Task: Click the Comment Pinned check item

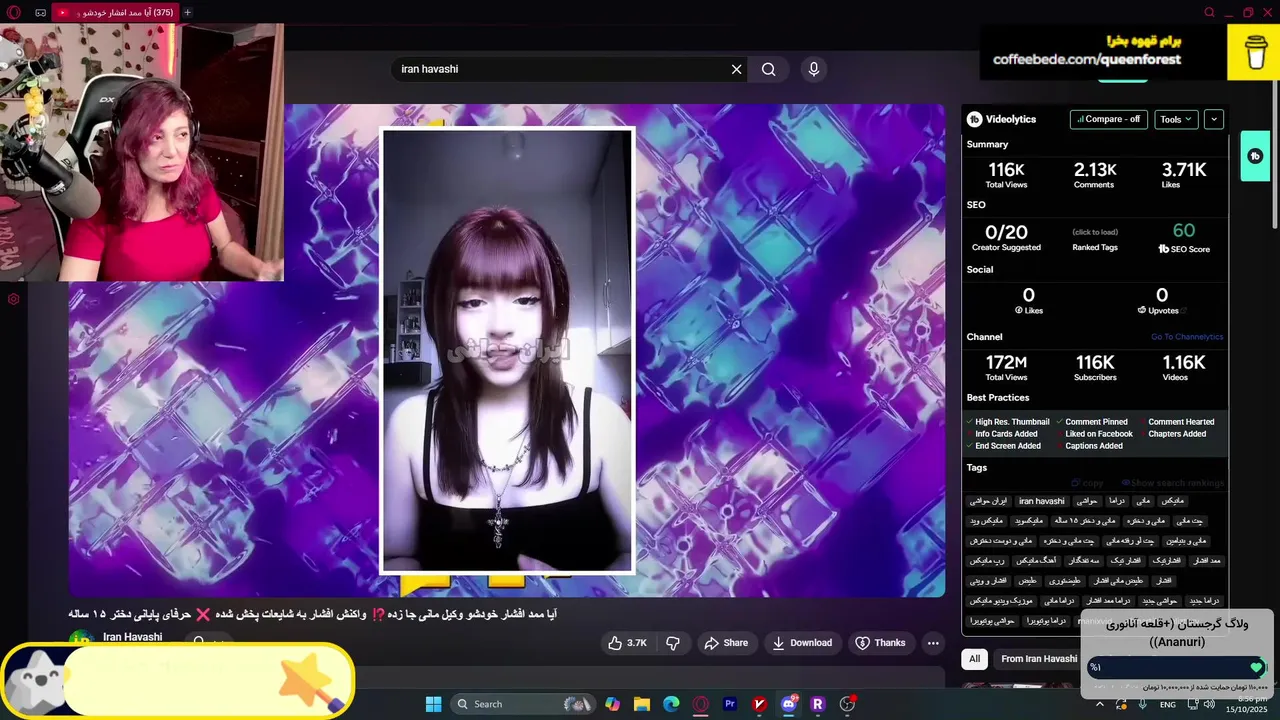Action: 1093,422
